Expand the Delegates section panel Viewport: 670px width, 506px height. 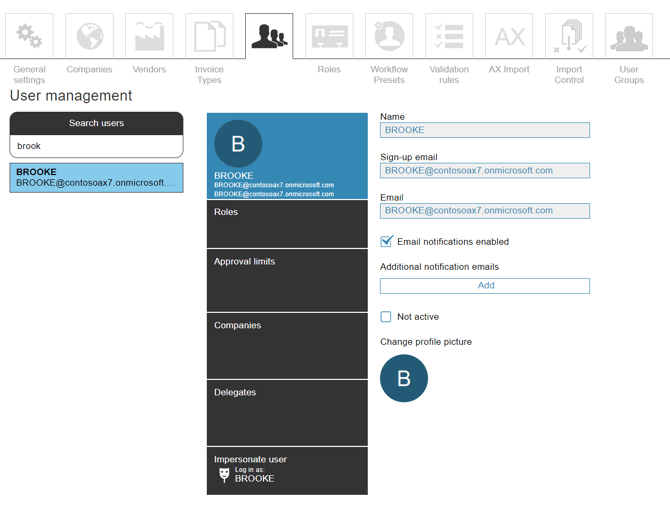point(287,412)
